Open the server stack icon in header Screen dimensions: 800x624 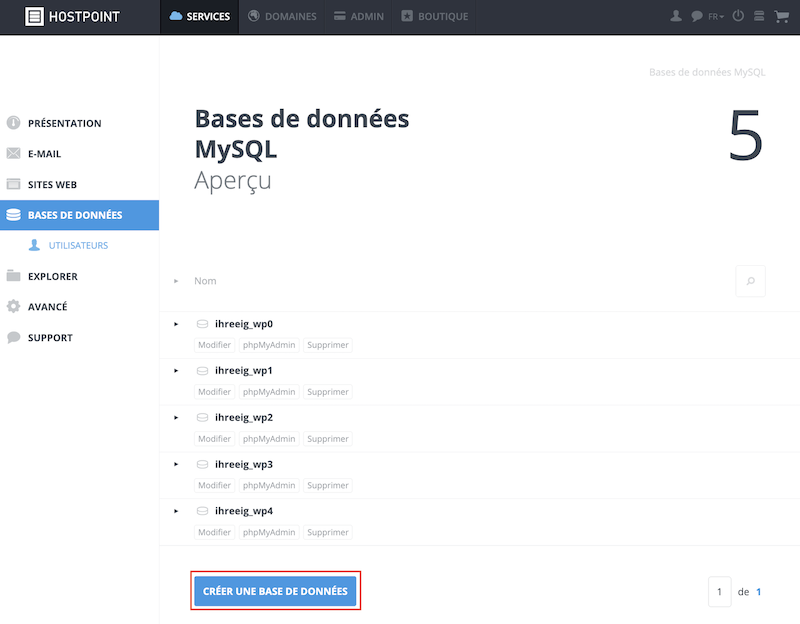coord(759,16)
